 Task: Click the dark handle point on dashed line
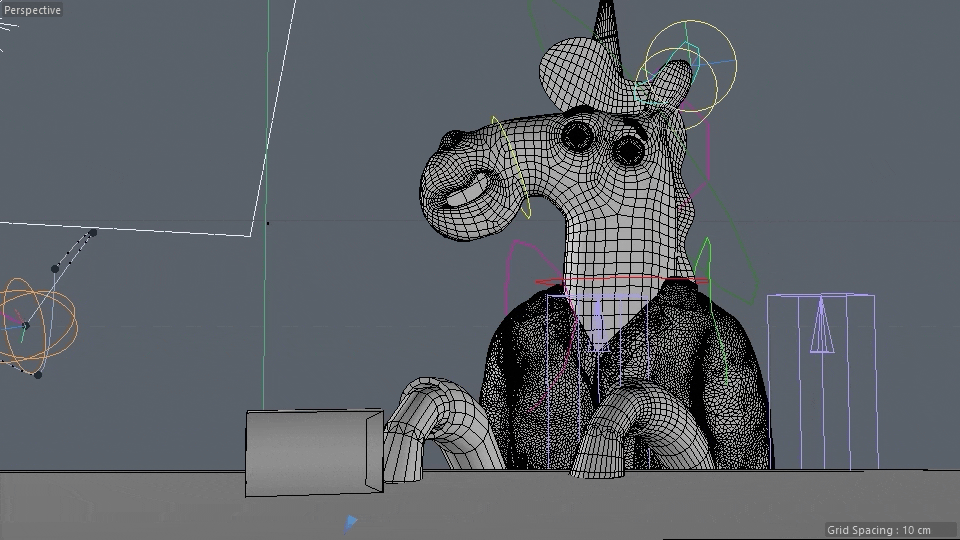(55, 268)
